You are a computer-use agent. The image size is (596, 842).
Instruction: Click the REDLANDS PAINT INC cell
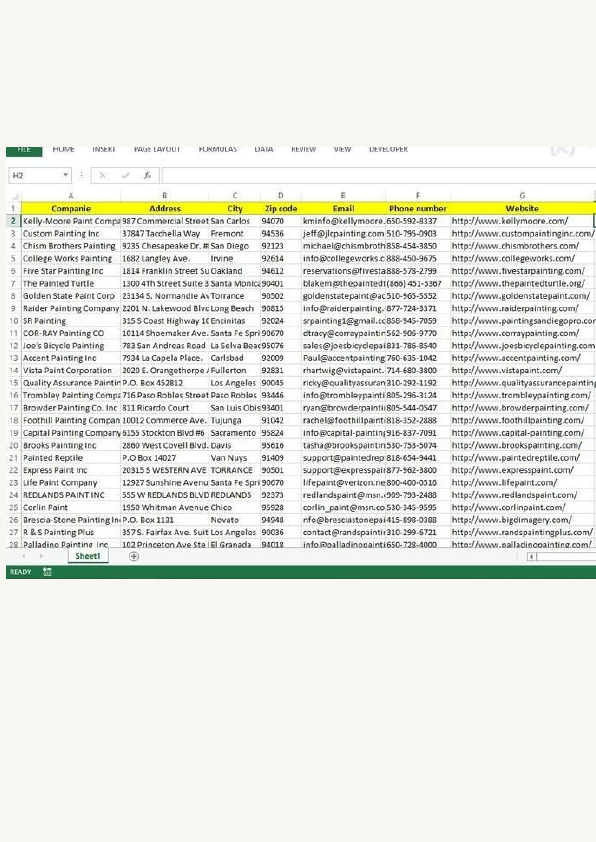71,495
